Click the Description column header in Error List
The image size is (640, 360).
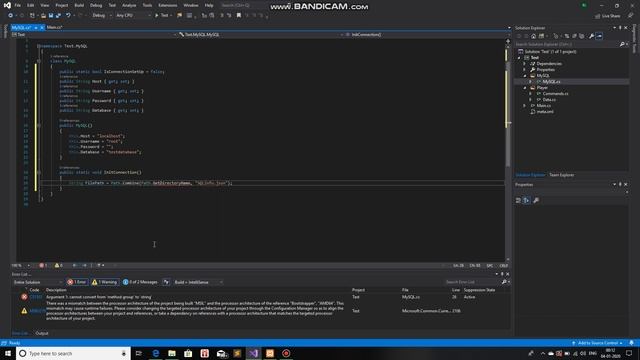pyautogui.click(x=56, y=290)
